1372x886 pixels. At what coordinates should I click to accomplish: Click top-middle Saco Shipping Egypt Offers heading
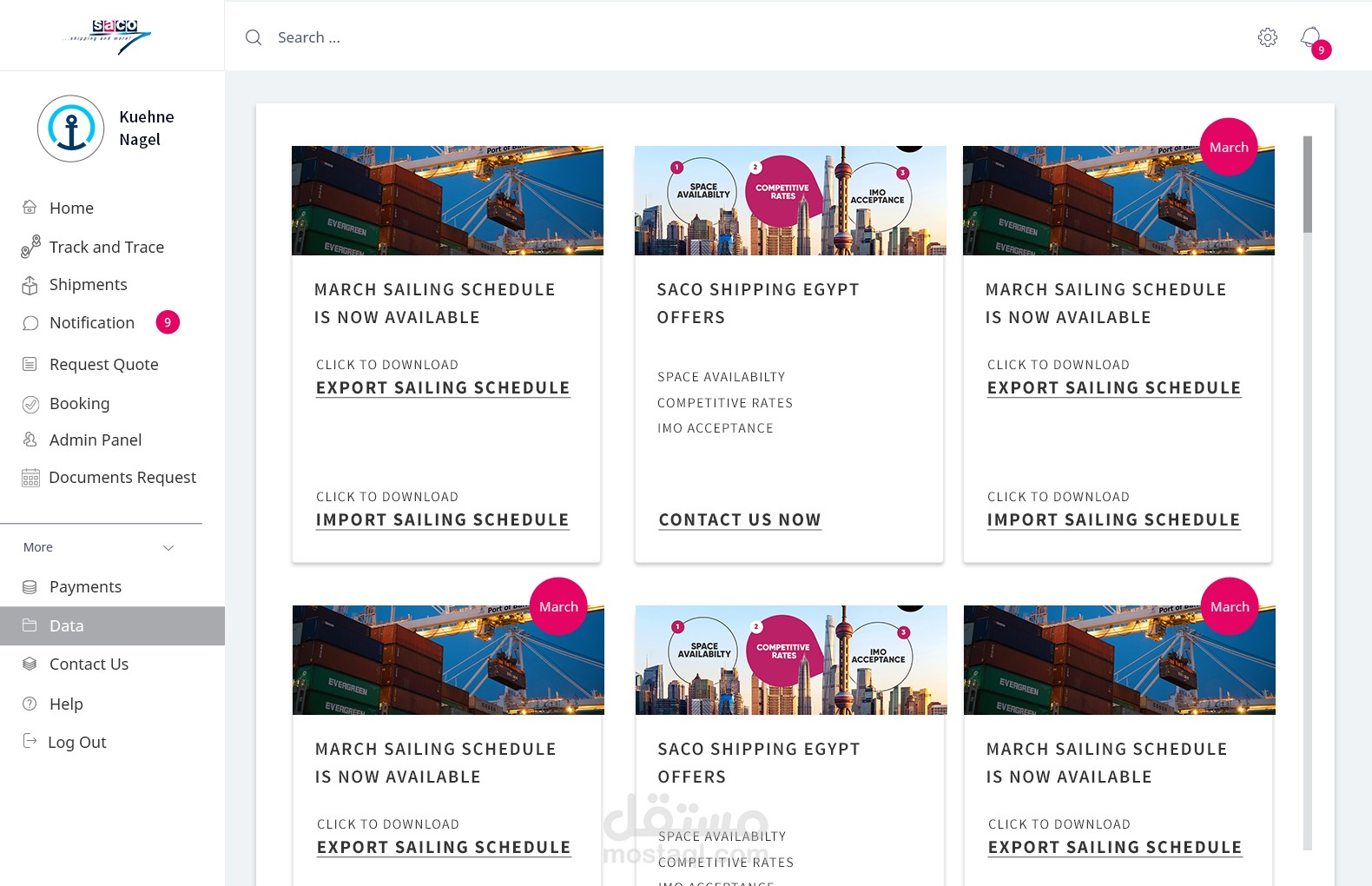tap(758, 303)
